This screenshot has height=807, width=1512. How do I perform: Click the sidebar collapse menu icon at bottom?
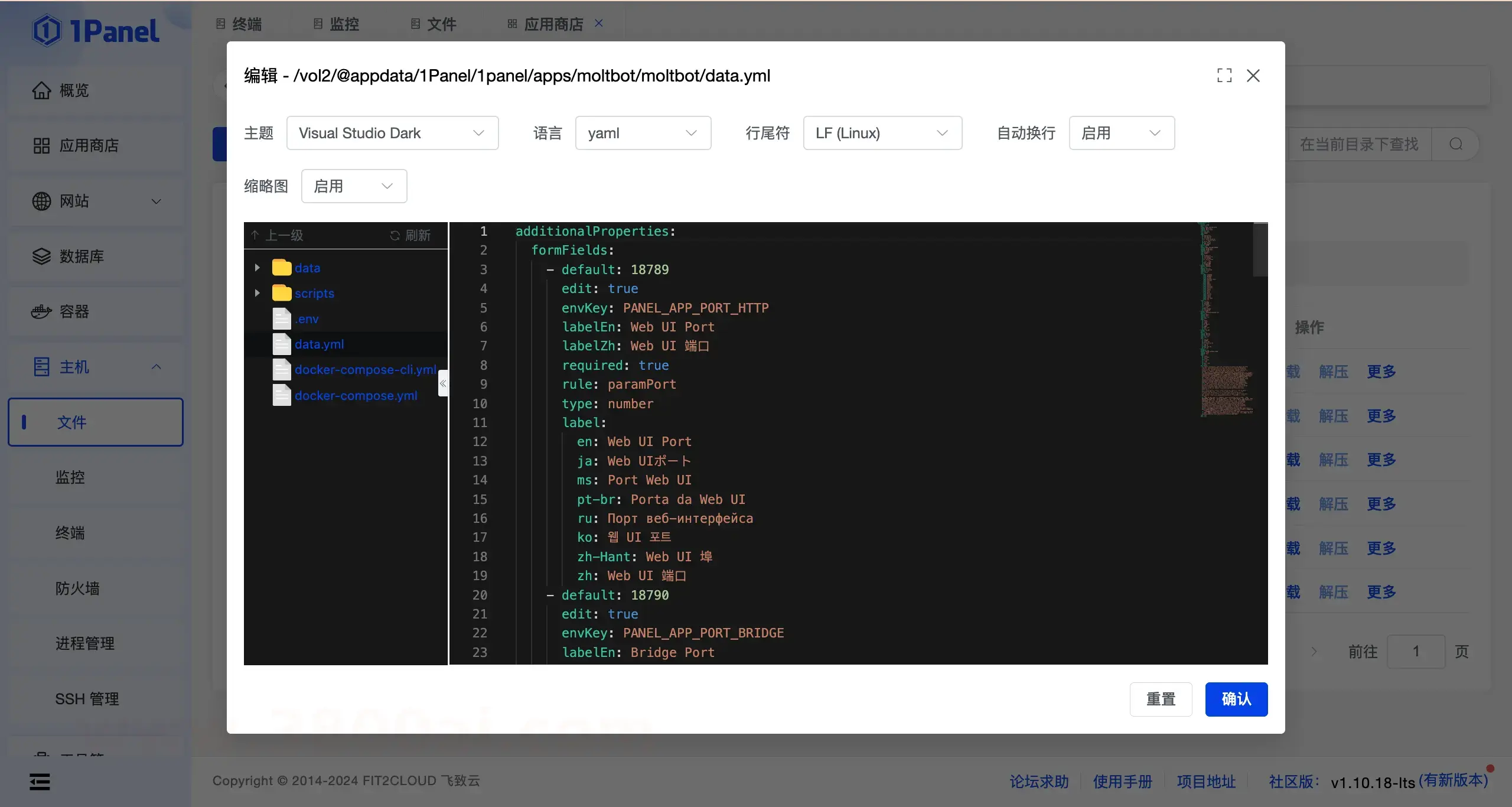click(x=40, y=782)
